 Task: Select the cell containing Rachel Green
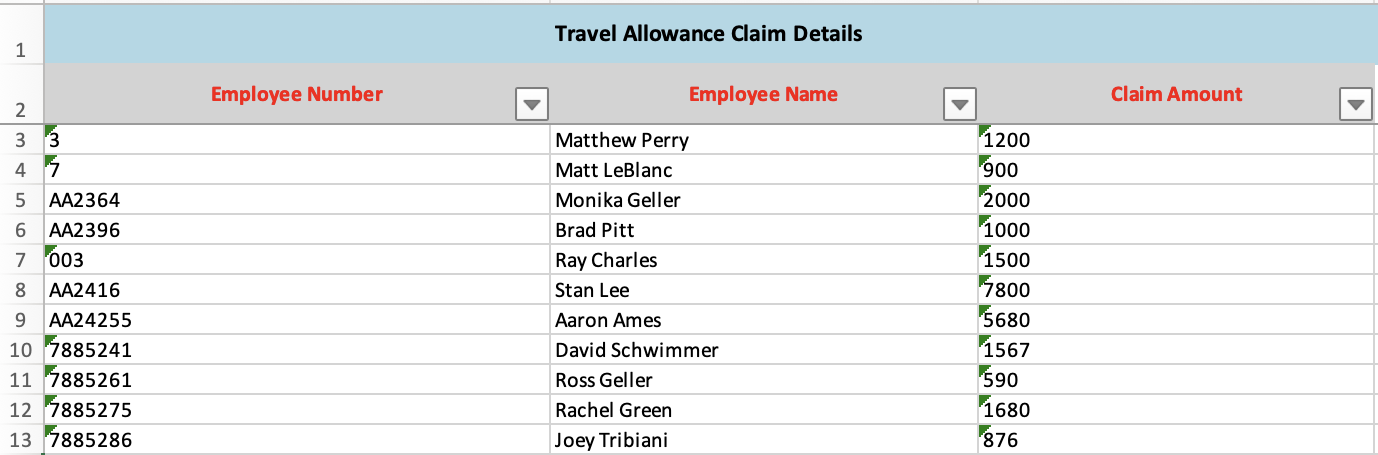coord(613,410)
